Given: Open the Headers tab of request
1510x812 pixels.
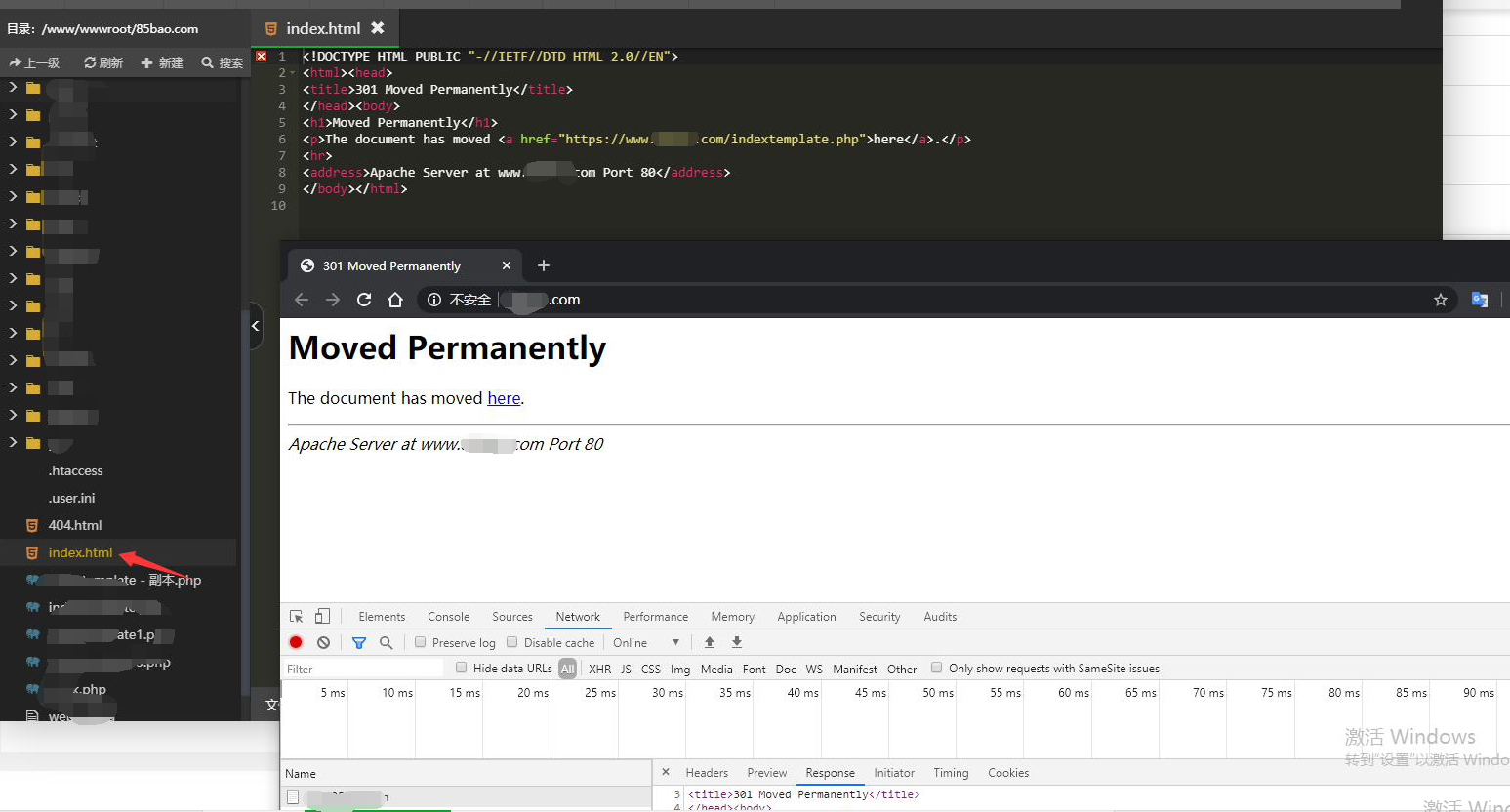Looking at the screenshot, I should click(707, 773).
